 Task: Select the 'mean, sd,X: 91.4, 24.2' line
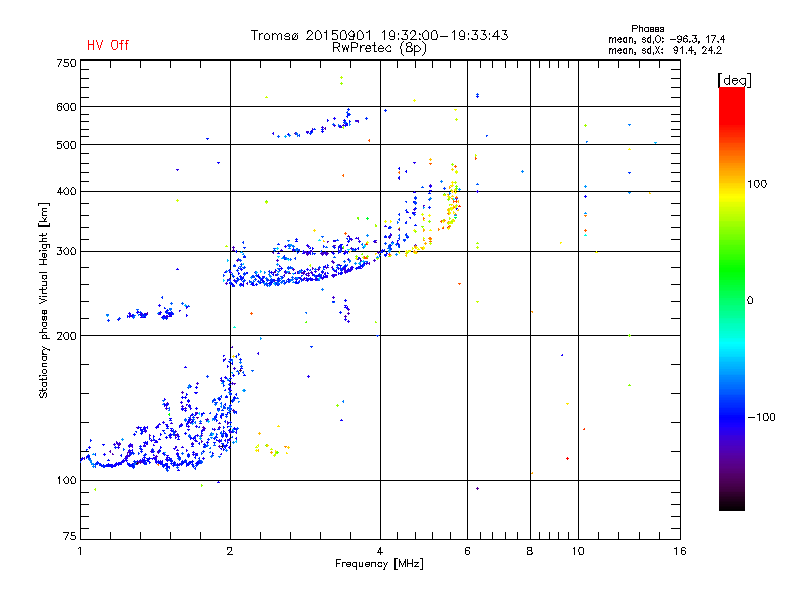665,51
